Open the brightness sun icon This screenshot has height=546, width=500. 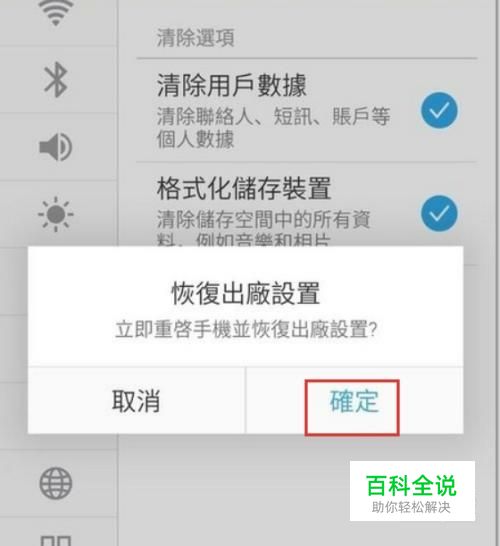pos(56,214)
